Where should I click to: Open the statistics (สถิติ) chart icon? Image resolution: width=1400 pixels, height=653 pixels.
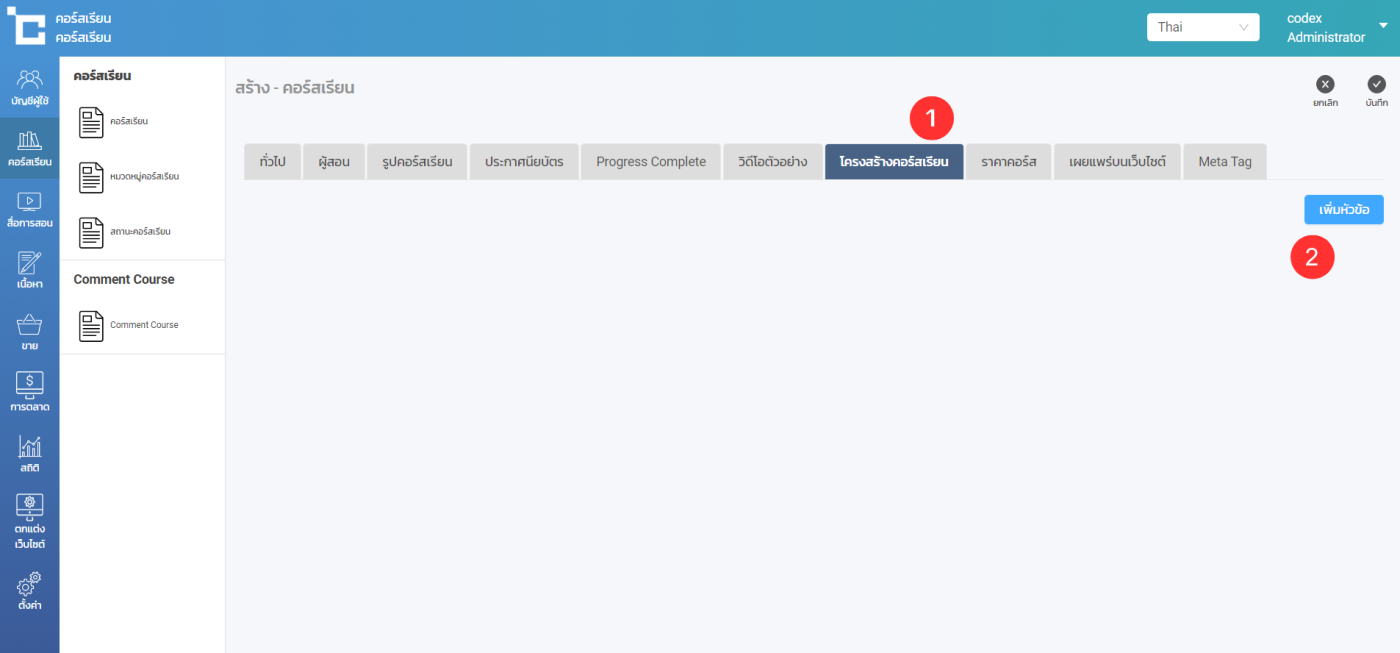tap(29, 448)
